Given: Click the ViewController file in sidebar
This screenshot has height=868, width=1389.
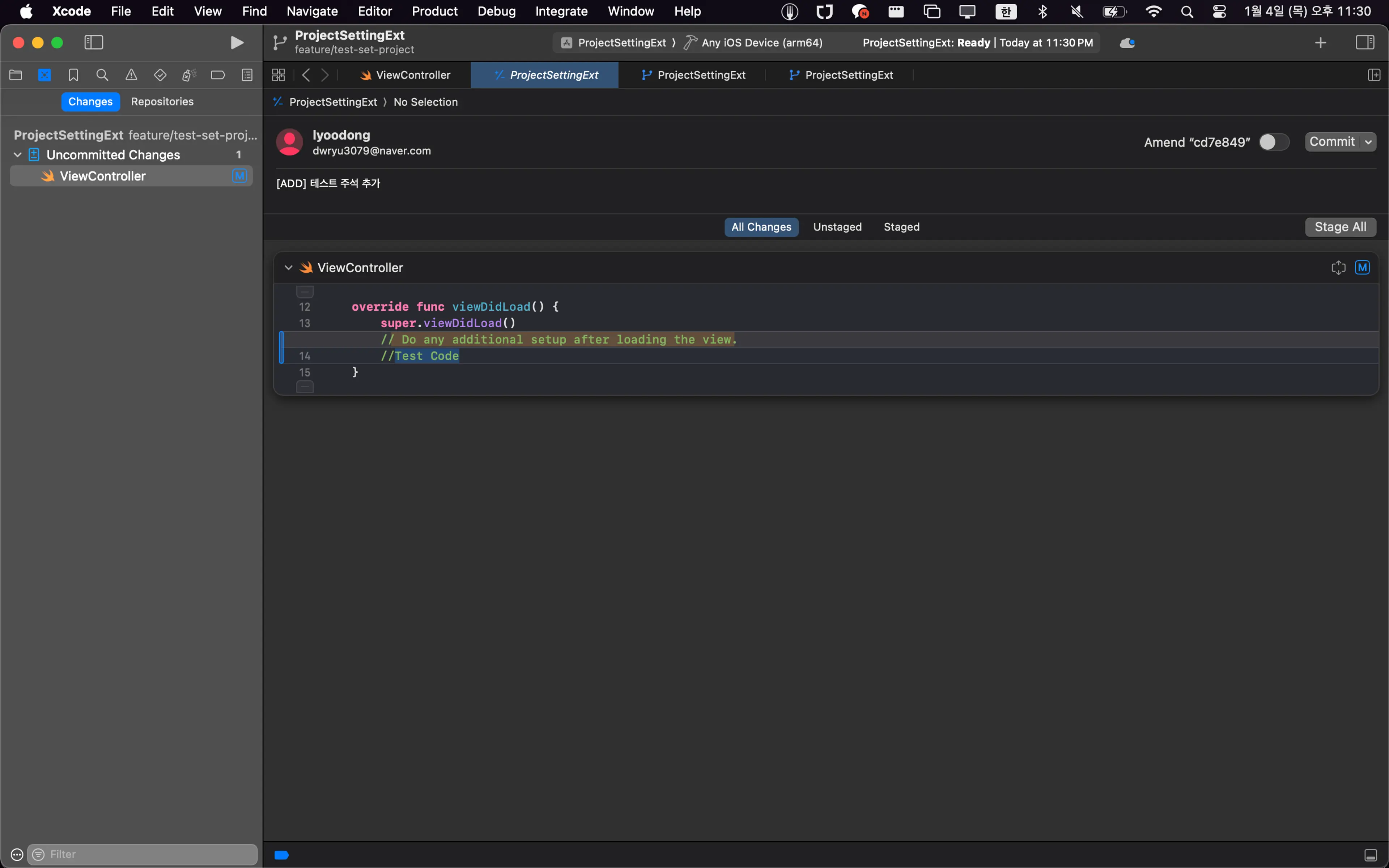Looking at the screenshot, I should (x=102, y=176).
